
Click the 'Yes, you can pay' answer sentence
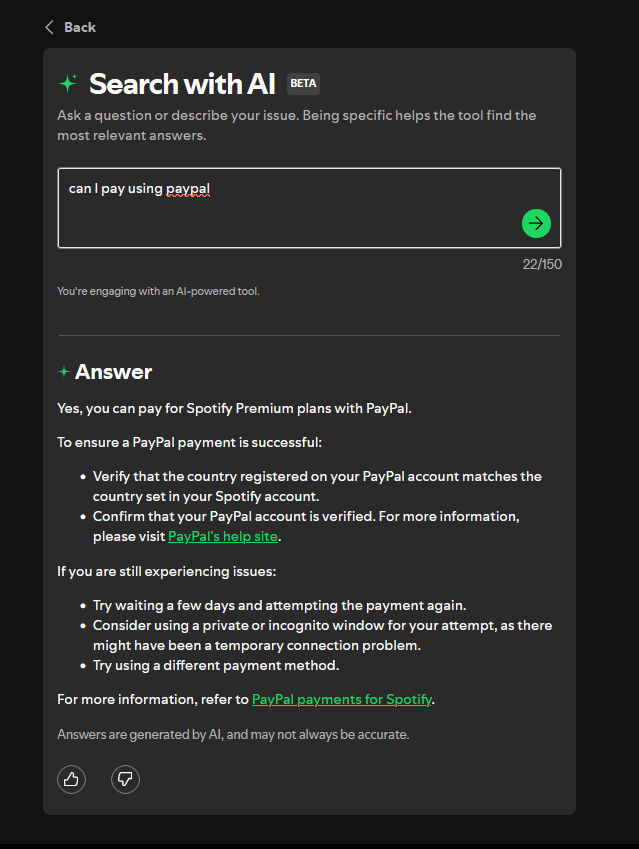[233, 407]
